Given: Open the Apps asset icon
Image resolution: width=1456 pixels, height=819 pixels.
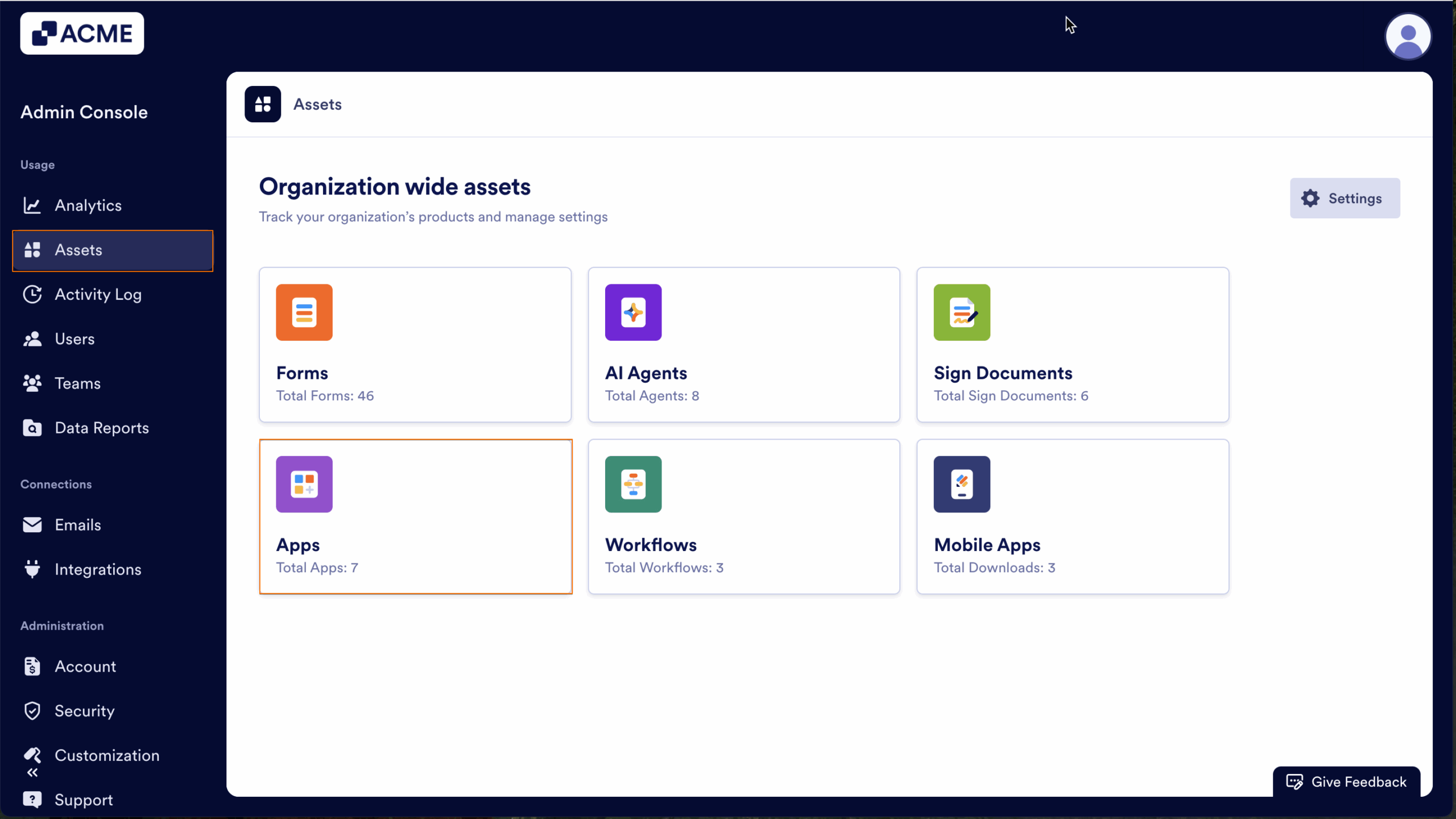Looking at the screenshot, I should pyautogui.click(x=304, y=484).
